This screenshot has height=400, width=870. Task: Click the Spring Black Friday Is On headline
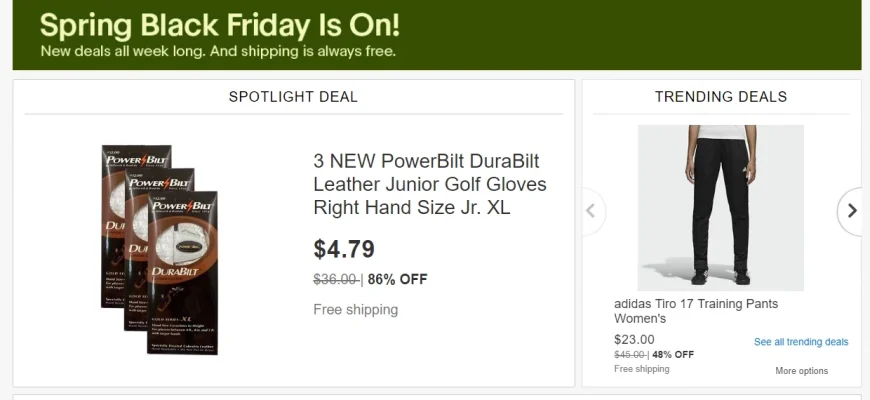[220, 24]
